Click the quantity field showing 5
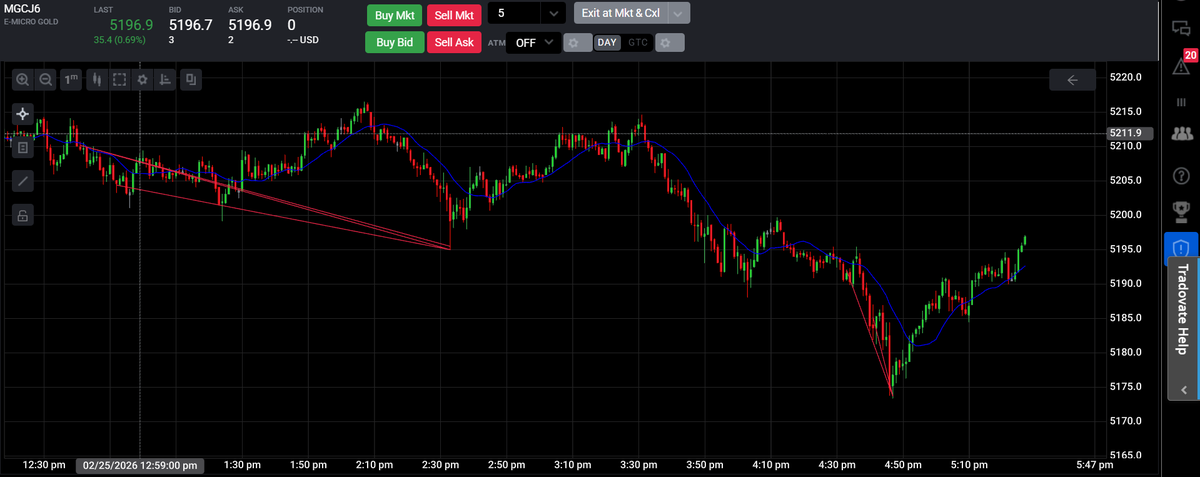 [x=514, y=14]
